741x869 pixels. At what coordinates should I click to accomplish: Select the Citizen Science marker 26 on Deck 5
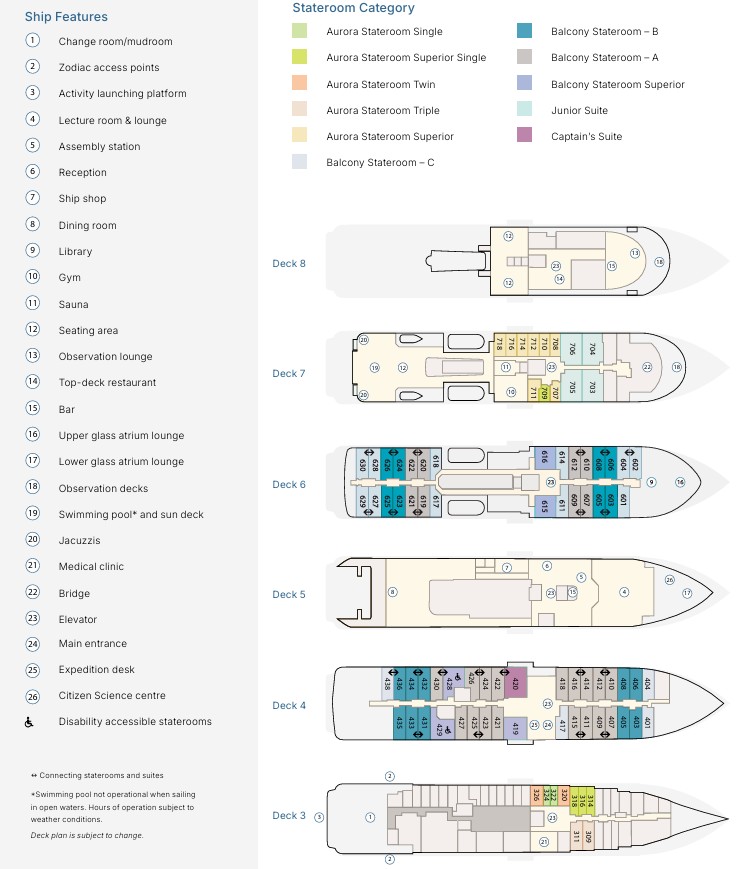670,580
